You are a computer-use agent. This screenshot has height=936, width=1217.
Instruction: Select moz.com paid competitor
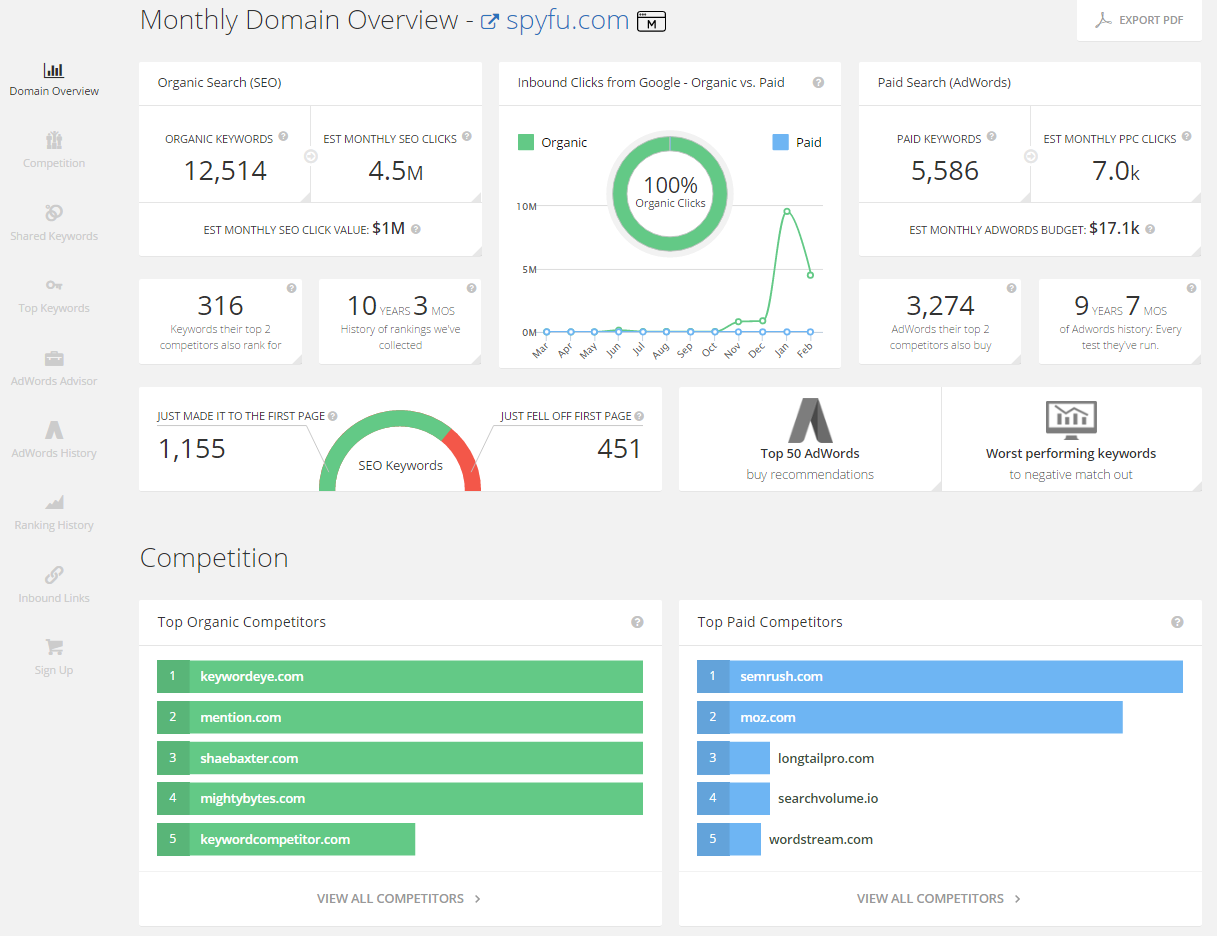click(x=910, y=717)
